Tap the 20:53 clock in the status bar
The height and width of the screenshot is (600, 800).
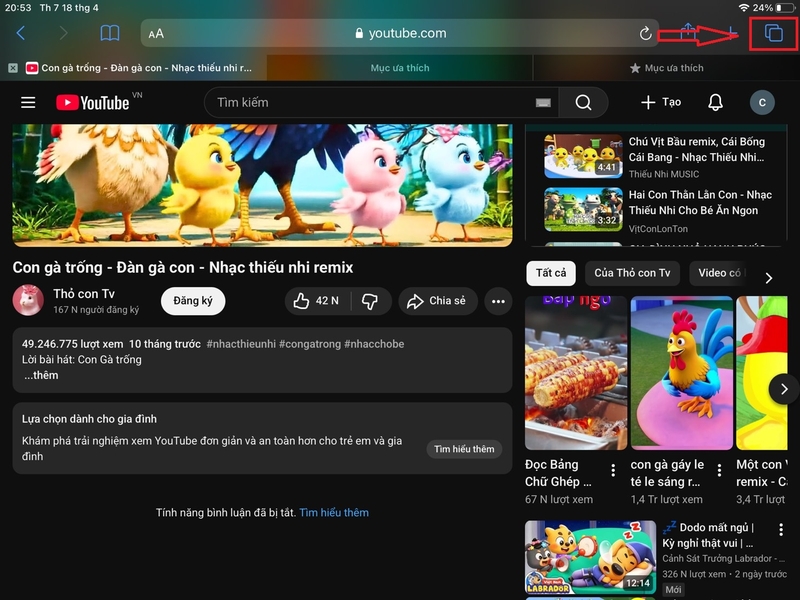(17, 8)
